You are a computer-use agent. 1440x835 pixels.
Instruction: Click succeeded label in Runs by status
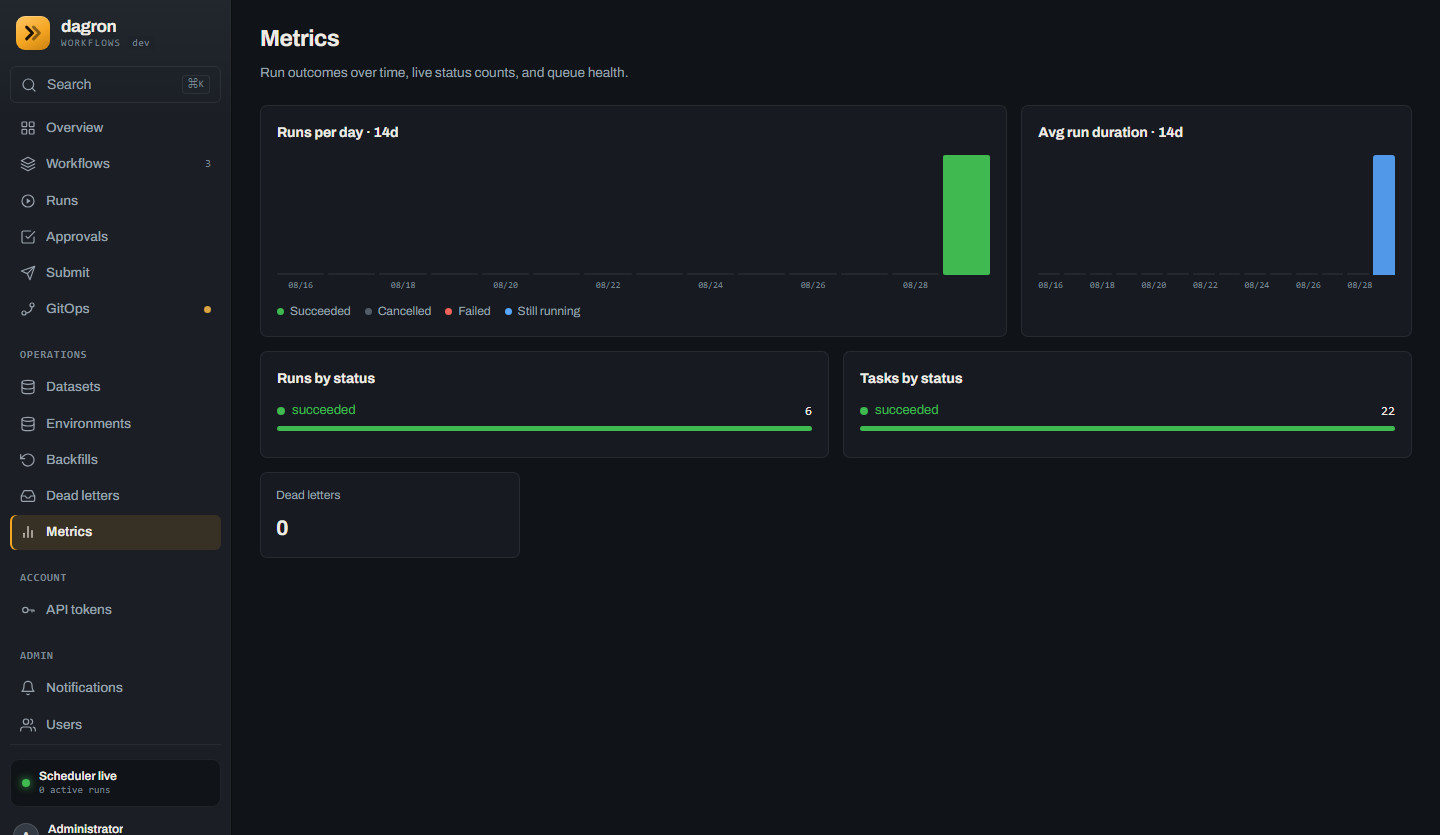[323, 410]
